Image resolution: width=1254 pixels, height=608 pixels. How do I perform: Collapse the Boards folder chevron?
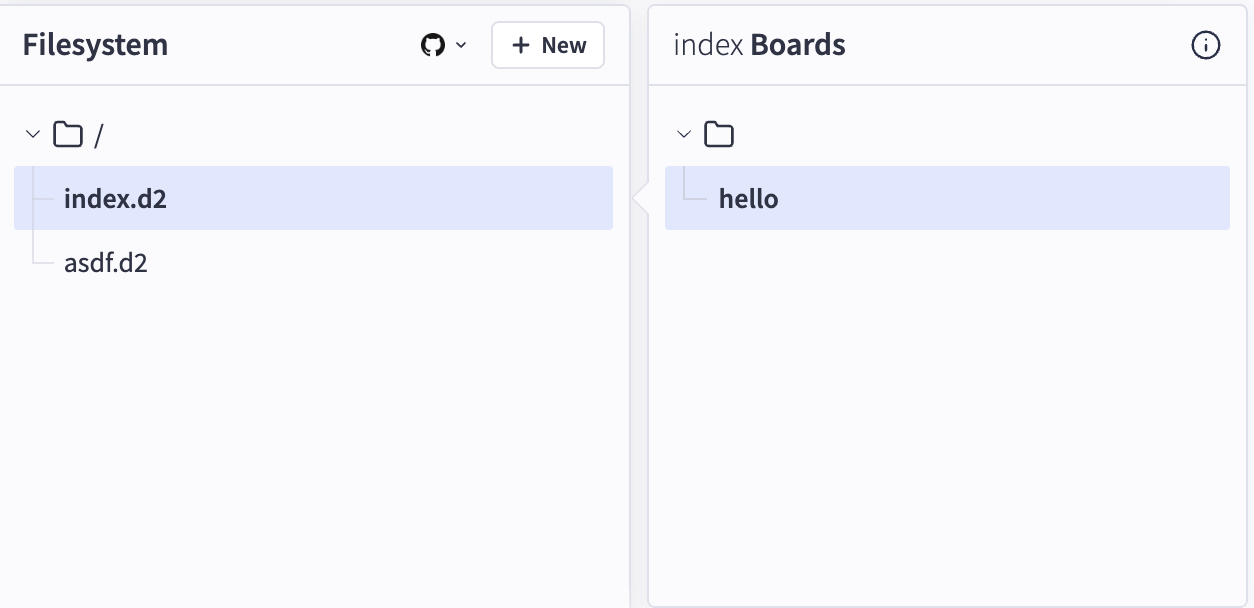tap(684, 134)
